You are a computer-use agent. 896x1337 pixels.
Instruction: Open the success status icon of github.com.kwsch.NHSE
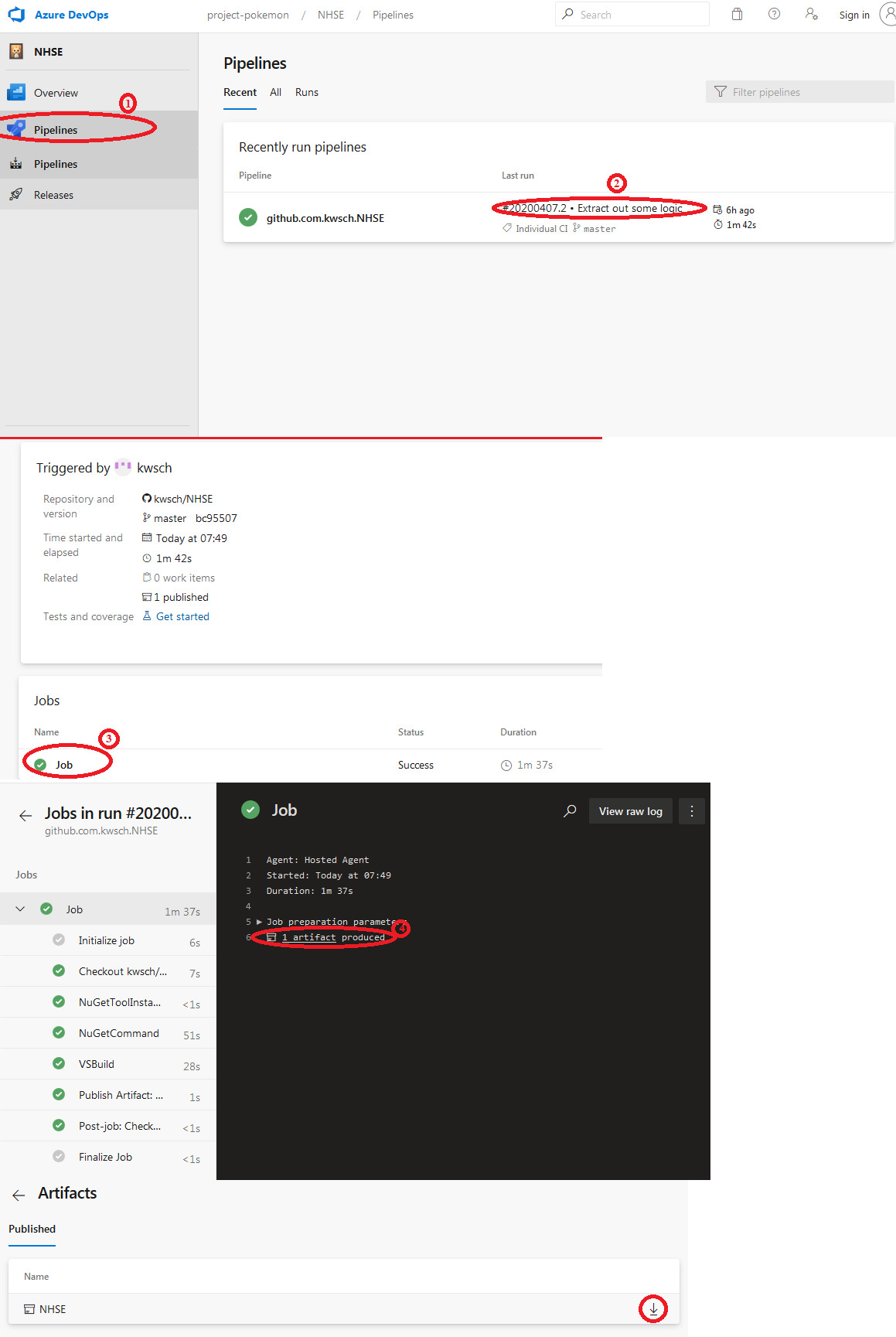coord(248,217)
